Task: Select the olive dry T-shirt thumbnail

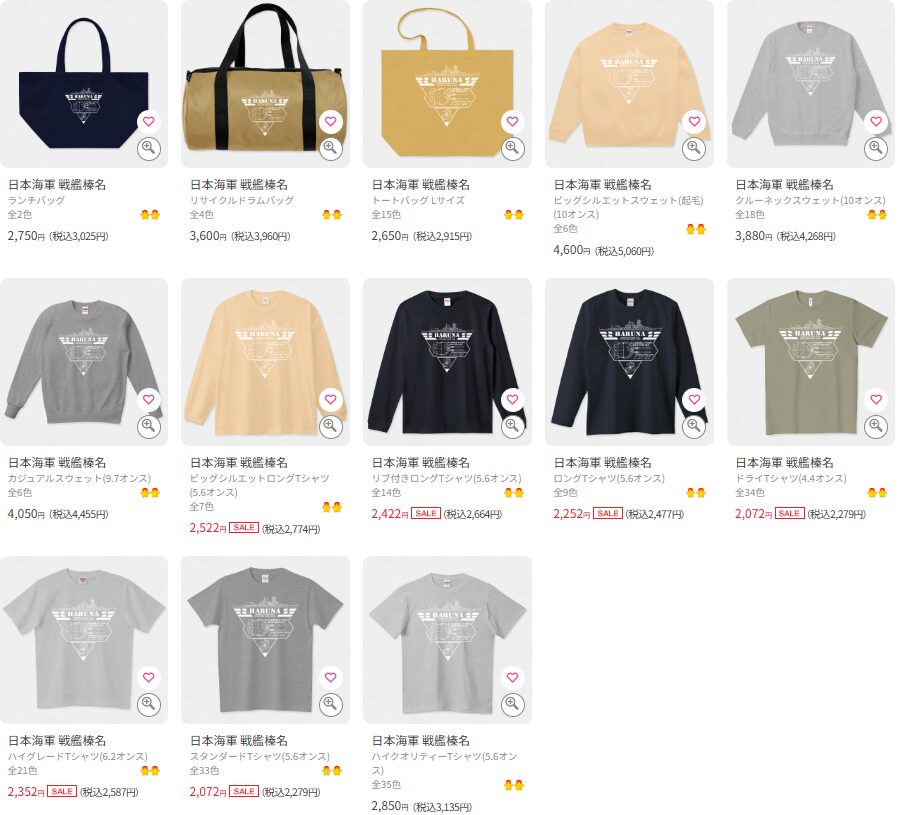Action: coord(811,362)
